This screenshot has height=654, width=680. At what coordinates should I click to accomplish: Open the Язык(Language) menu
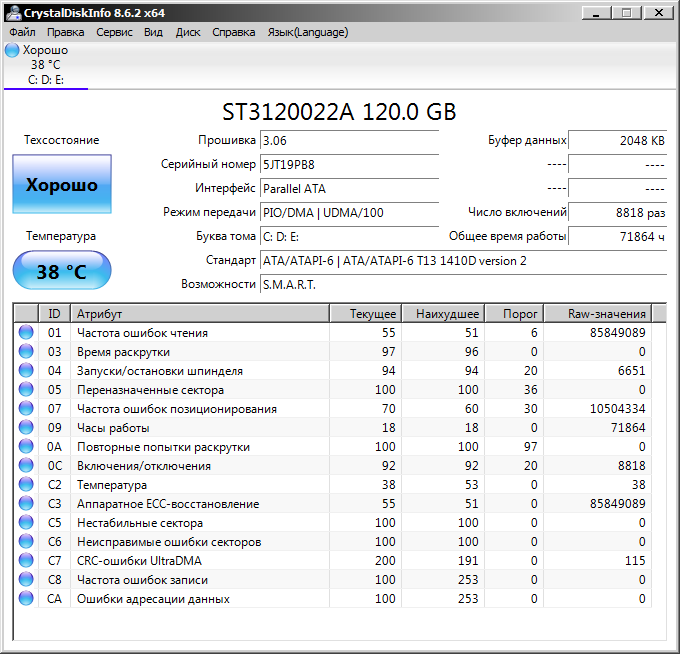[x=307, y=32]
